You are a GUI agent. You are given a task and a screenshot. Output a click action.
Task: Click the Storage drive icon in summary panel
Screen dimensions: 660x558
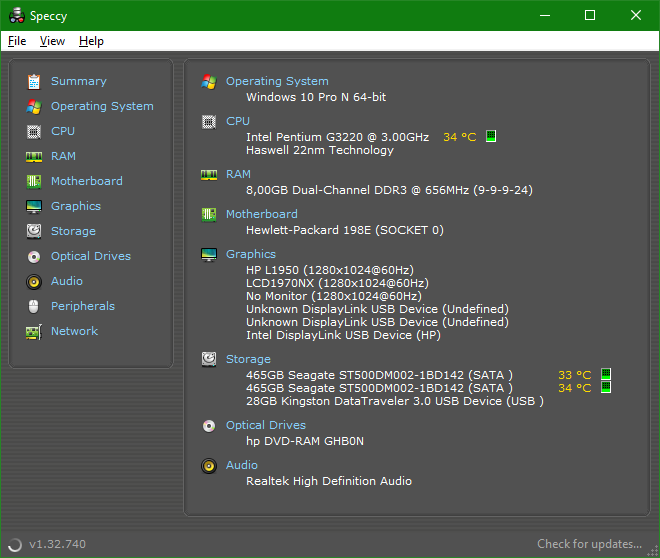point(209,359)
